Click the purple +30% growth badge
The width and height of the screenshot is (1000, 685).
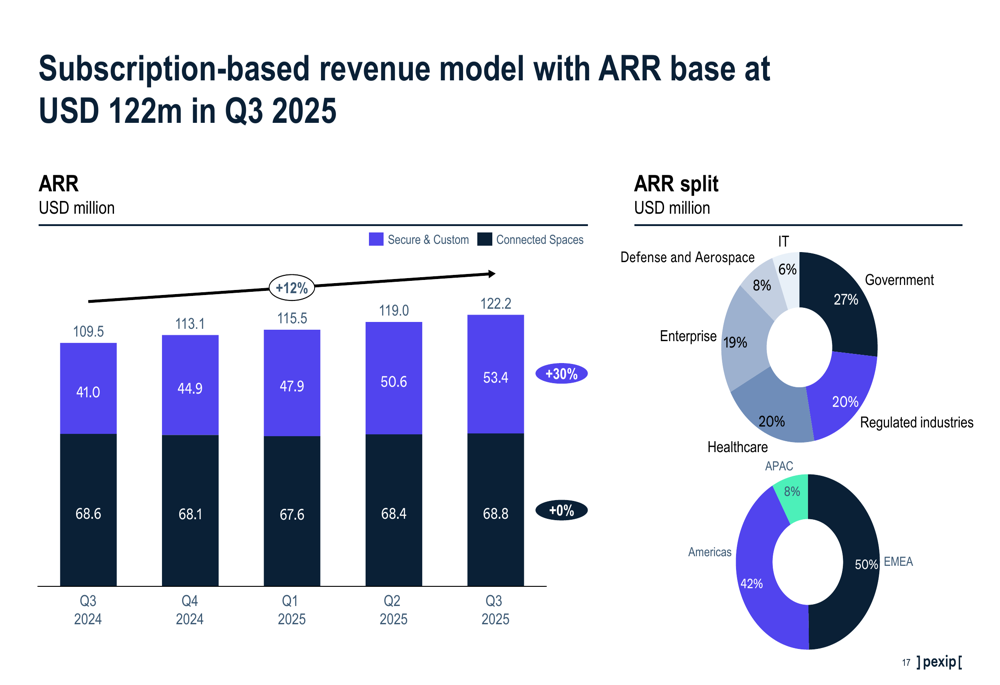pyautogui.click(x=561, y=374)
